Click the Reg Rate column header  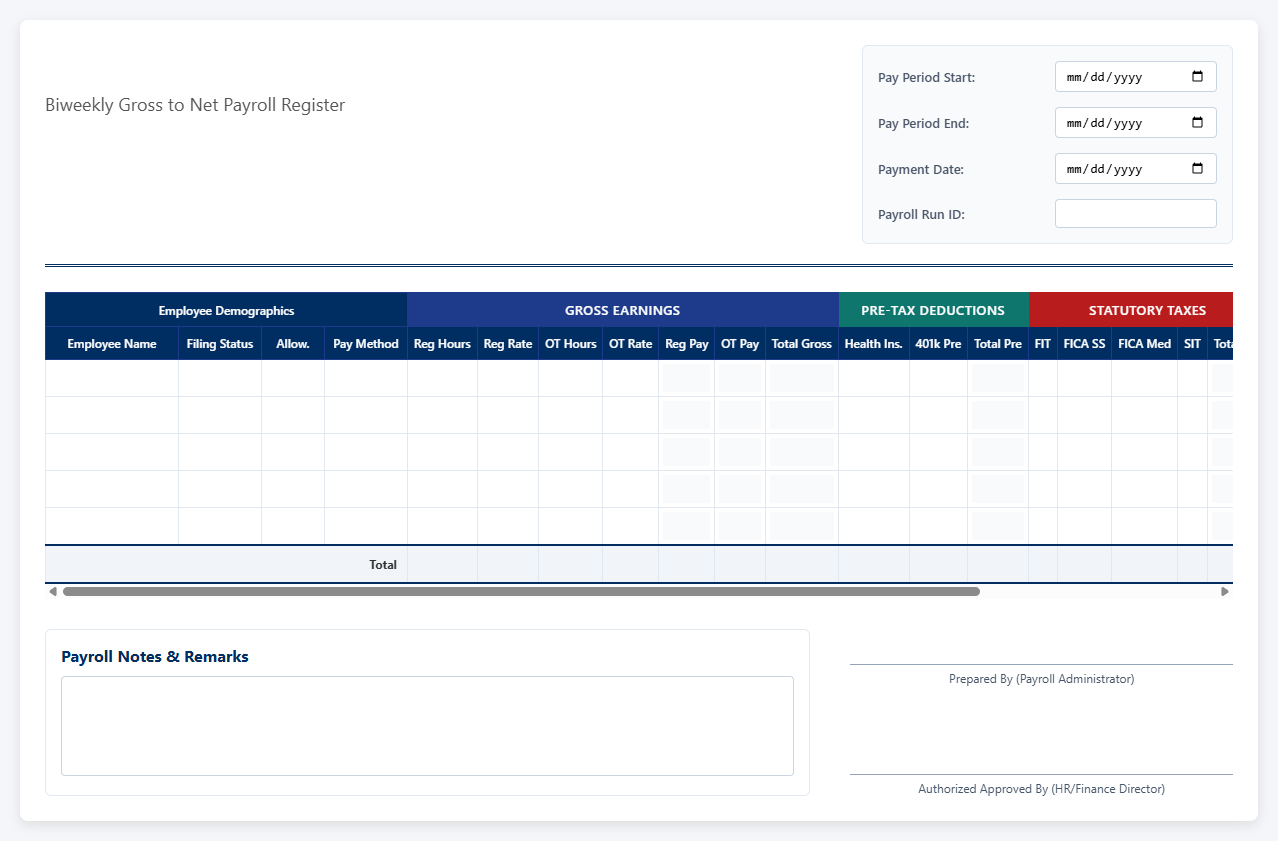coord(508,344)
